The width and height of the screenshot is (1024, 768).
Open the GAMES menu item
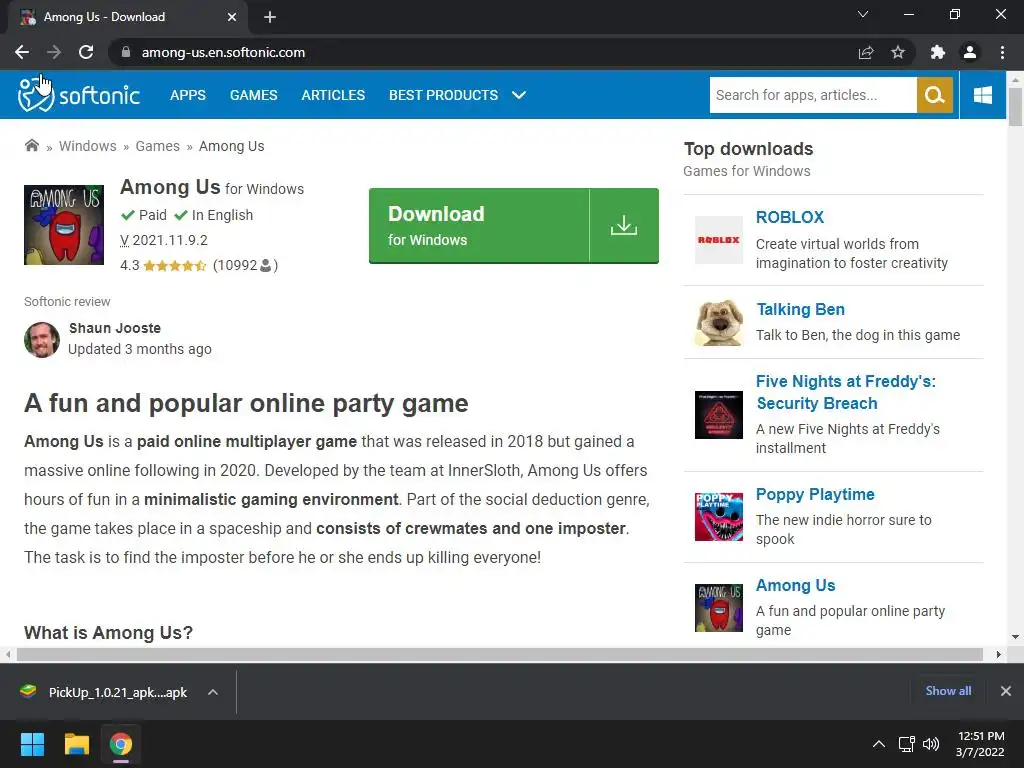(253, 95)
